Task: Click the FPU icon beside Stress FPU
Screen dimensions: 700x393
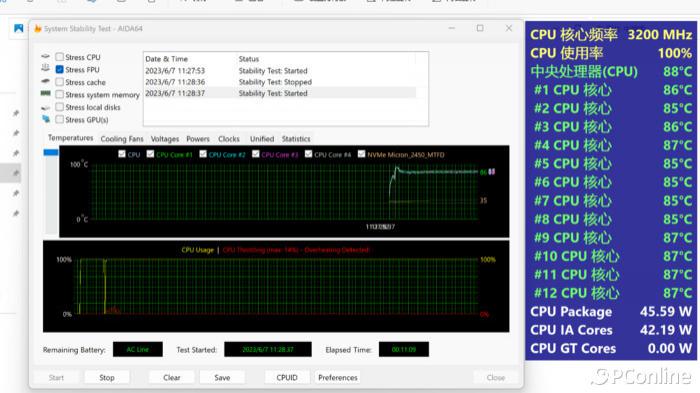Action: (46, 68)
